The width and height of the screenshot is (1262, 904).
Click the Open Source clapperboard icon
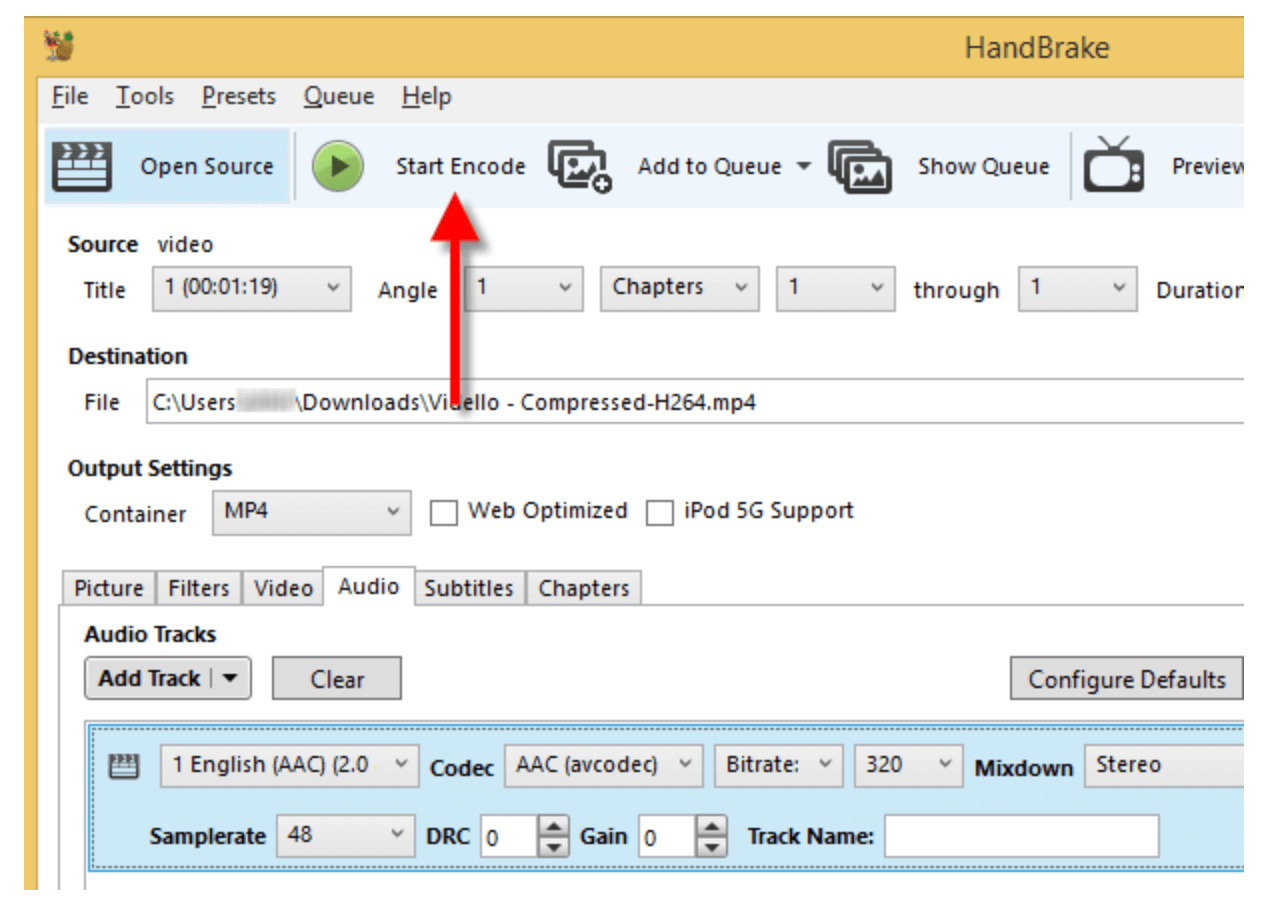(81, 166)
